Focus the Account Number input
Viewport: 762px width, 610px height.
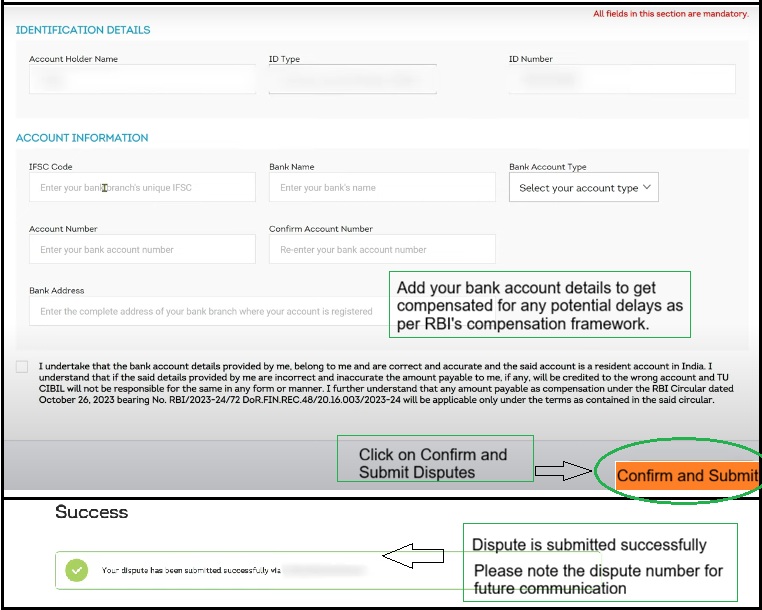(x=142, y=249)
